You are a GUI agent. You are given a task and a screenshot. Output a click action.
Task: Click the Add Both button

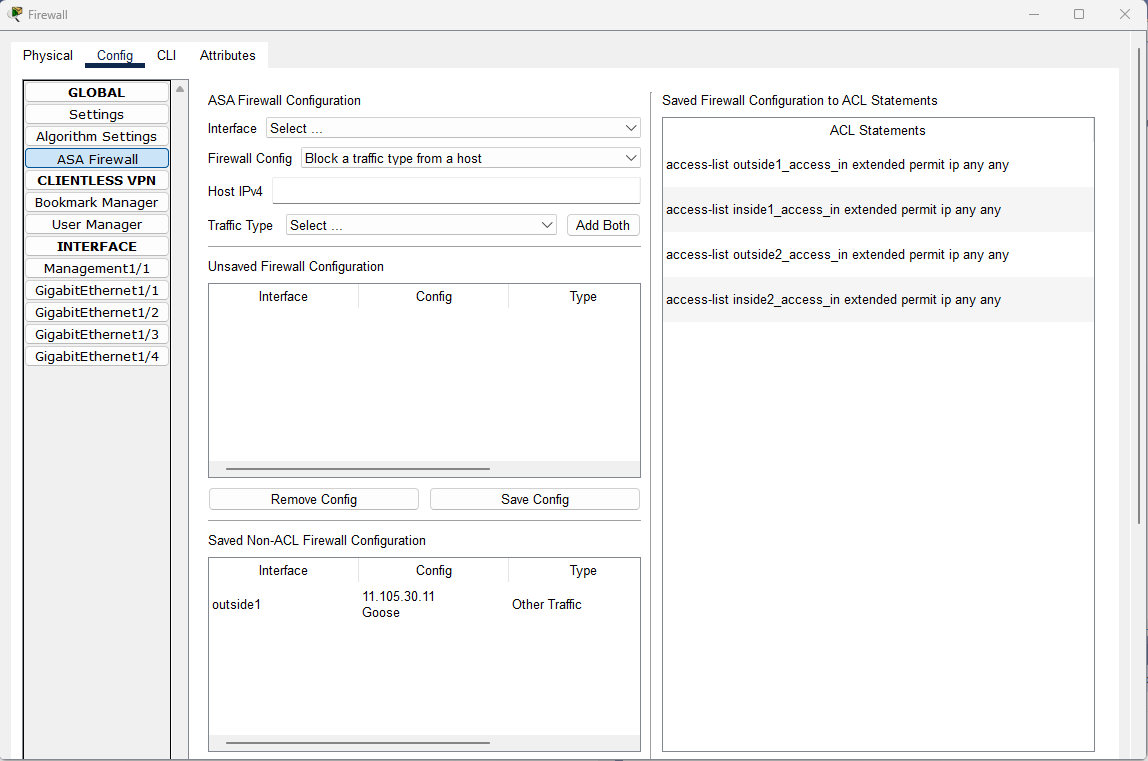tap(603, 225)
